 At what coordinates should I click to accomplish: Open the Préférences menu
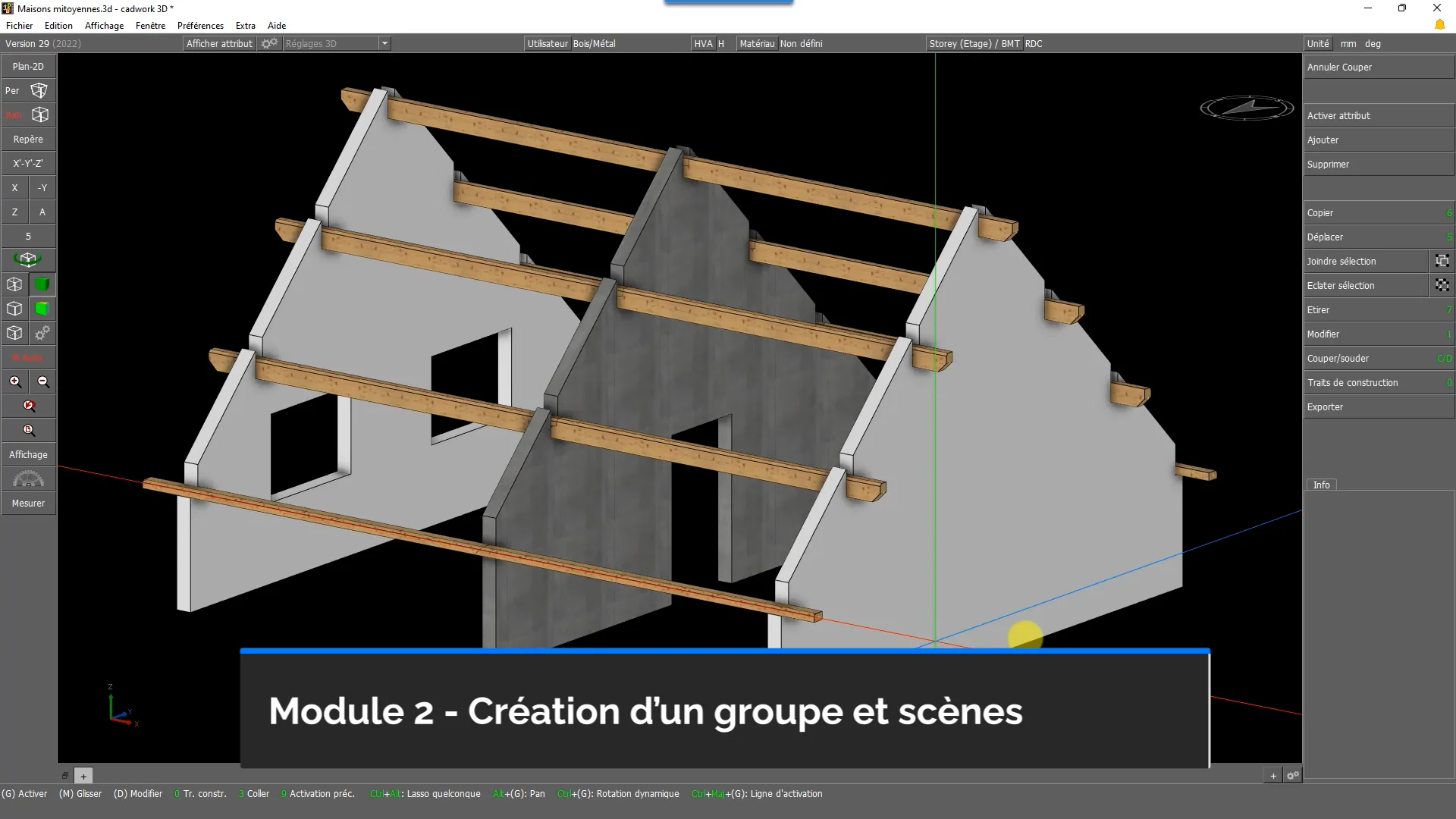(199, 25)
